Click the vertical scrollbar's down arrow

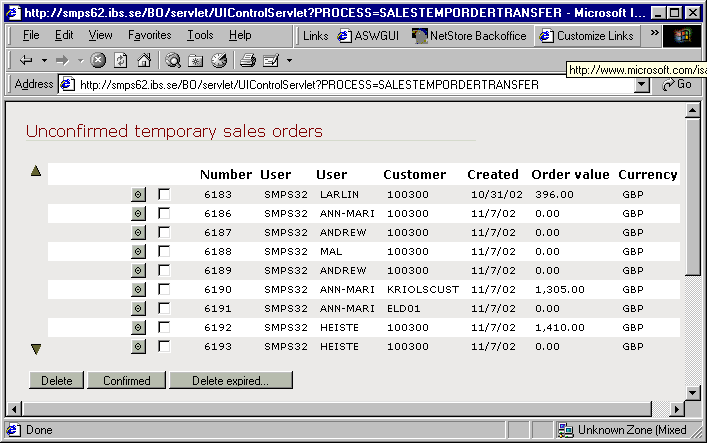tap(692, 391)
